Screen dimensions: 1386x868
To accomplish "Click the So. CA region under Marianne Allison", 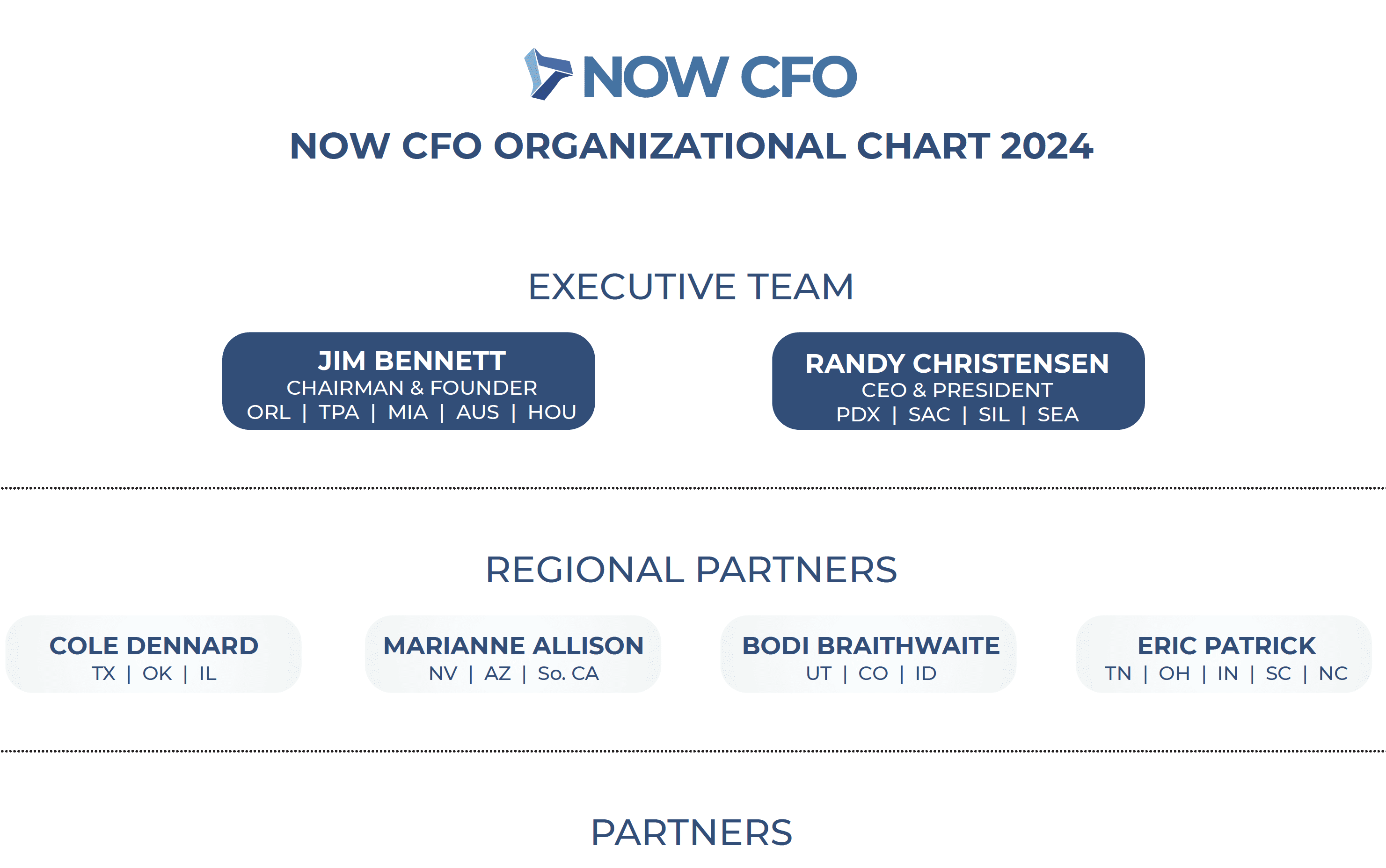I will [x=568, y=673].
